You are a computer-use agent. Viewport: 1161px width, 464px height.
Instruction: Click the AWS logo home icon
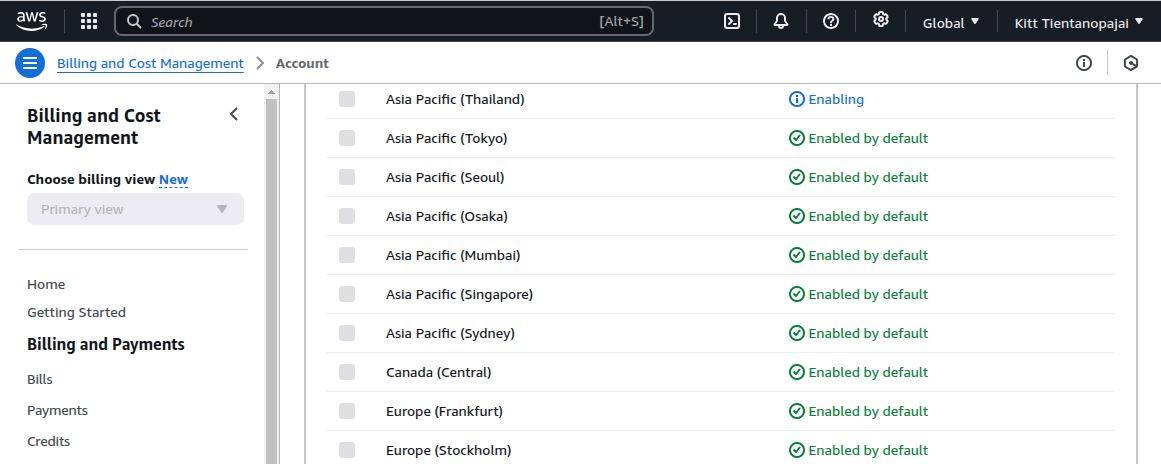[31, 21]
